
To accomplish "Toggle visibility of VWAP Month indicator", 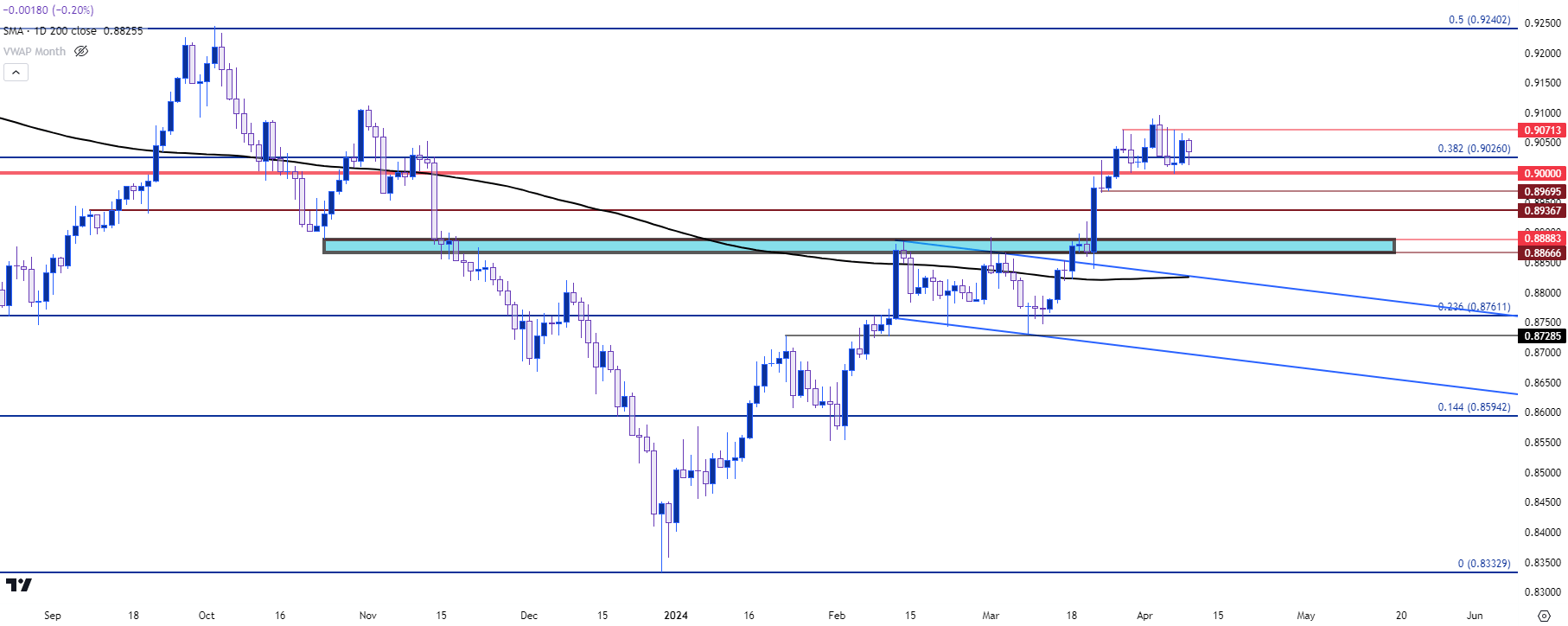I will tap(81, 51).
